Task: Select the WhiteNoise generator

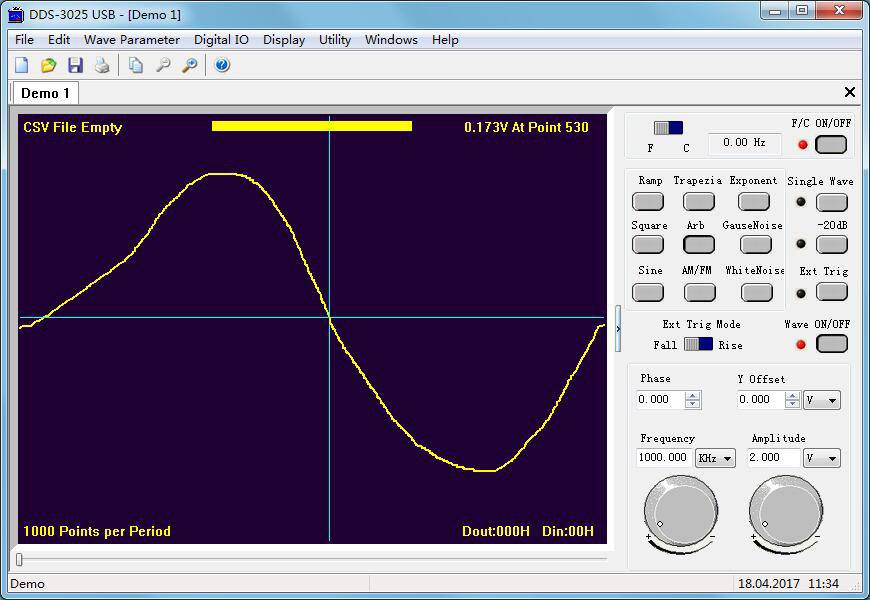Action: [x=755, y=292]
